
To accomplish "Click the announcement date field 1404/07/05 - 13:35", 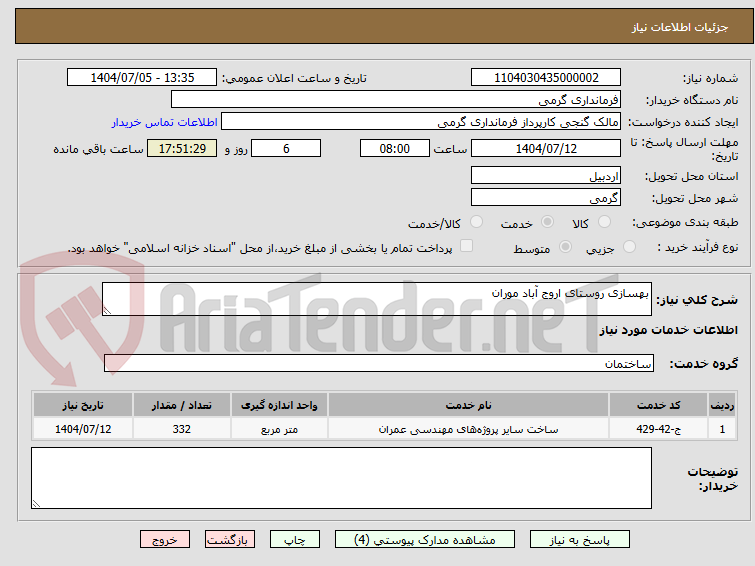I will pos(142,78).
